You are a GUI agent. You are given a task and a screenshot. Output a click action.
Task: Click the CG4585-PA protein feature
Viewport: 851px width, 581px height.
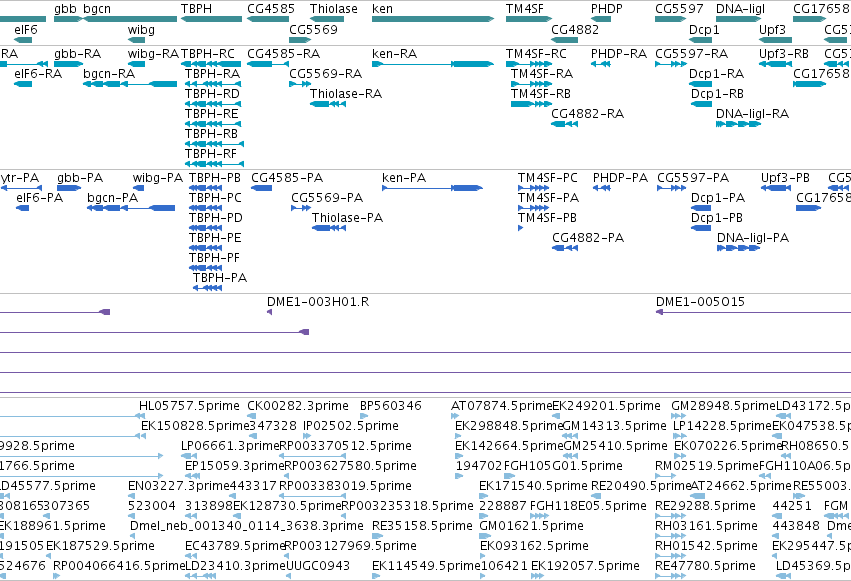click(x=262, y=188)
